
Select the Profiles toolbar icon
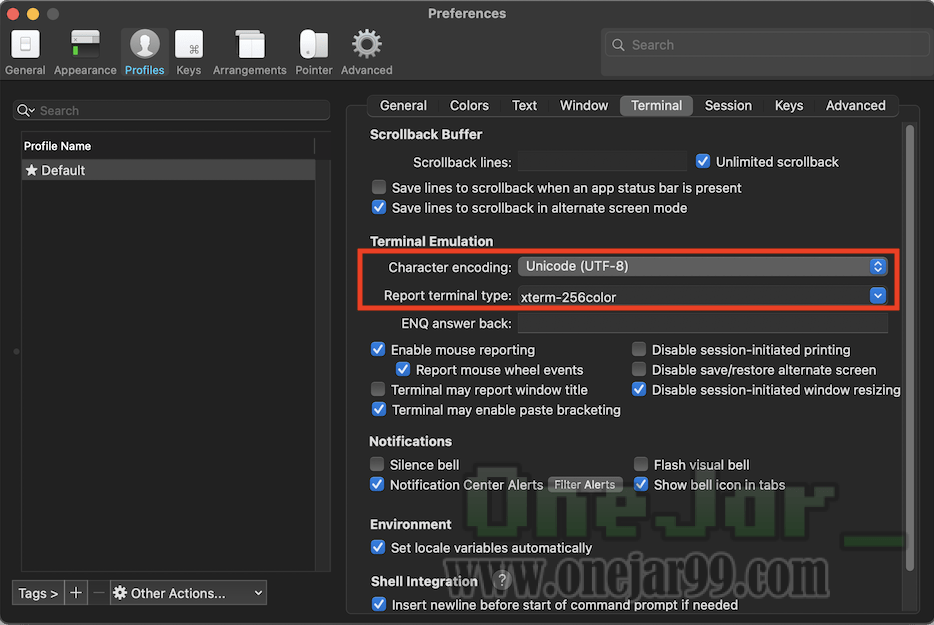pos(145,52)
